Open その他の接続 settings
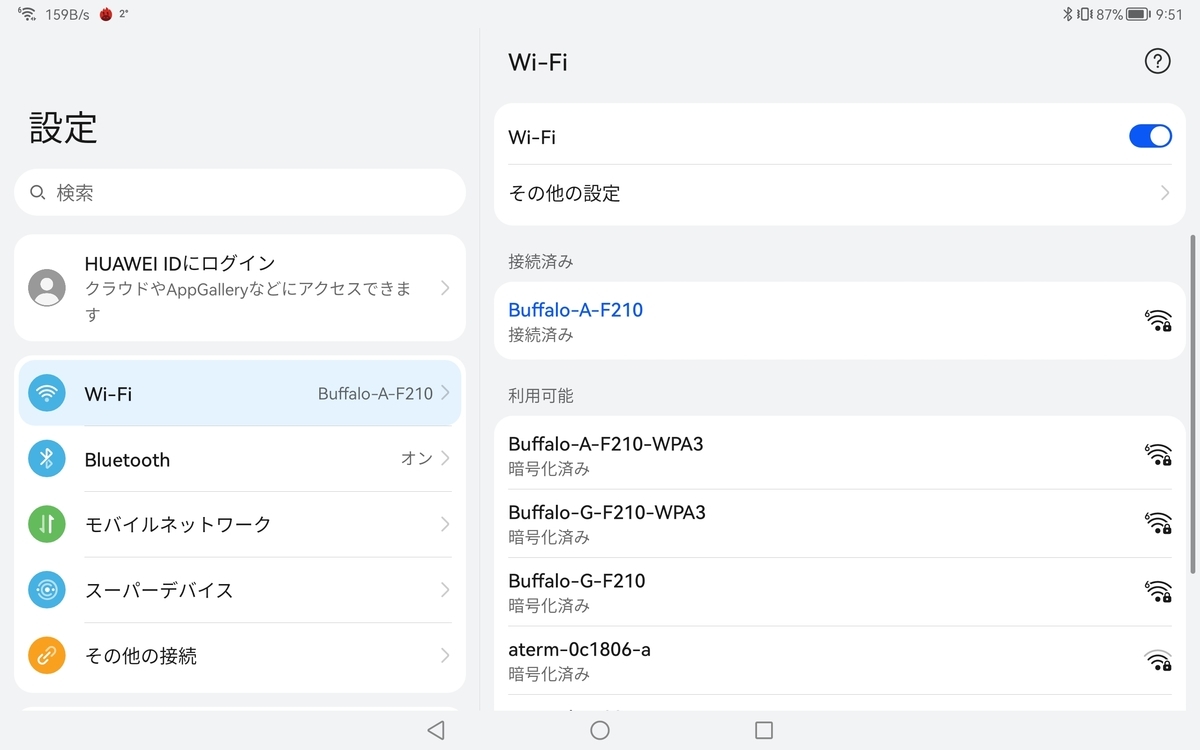 click(x=240, y=656)
